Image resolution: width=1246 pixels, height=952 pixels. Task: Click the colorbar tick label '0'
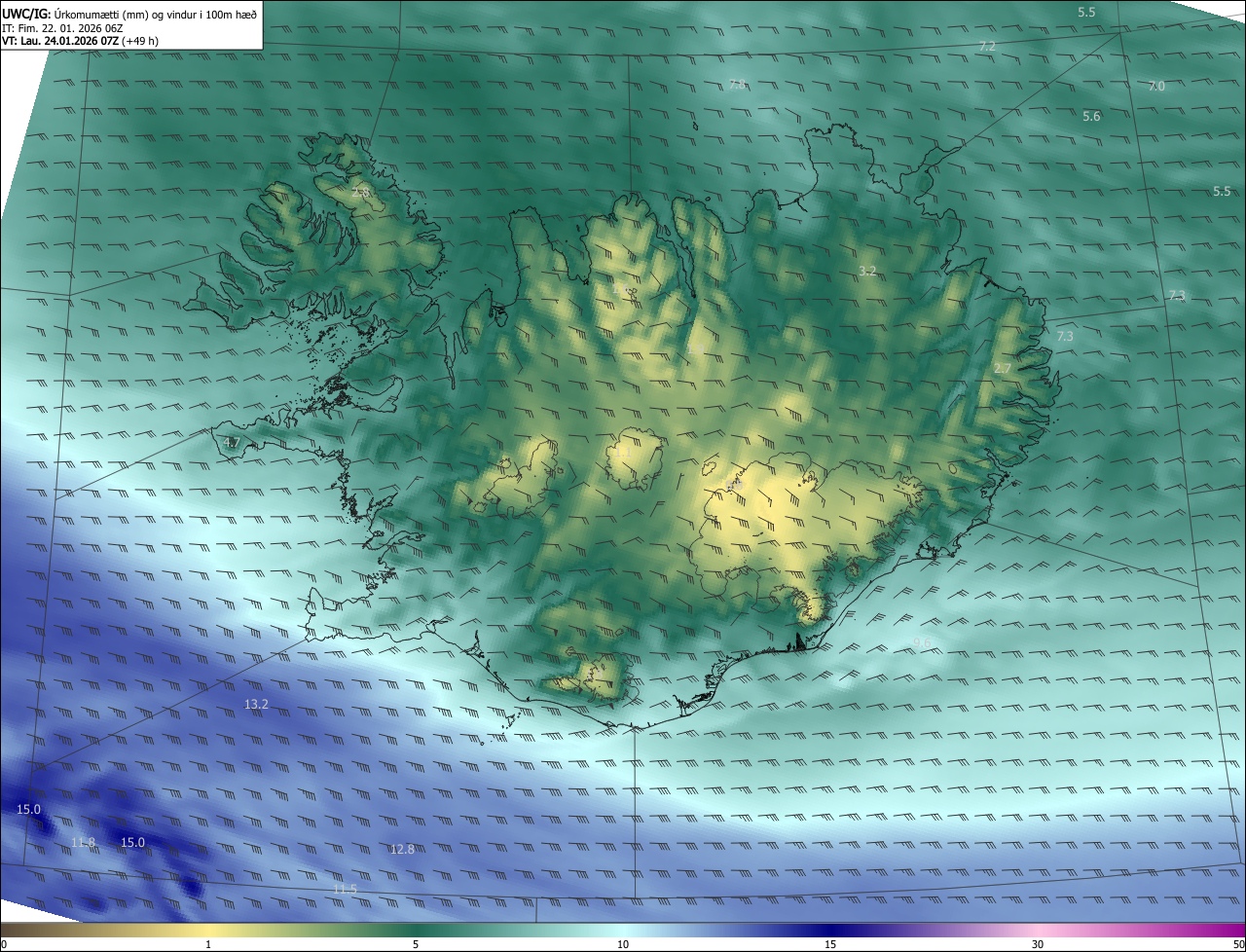coord(3,944)
